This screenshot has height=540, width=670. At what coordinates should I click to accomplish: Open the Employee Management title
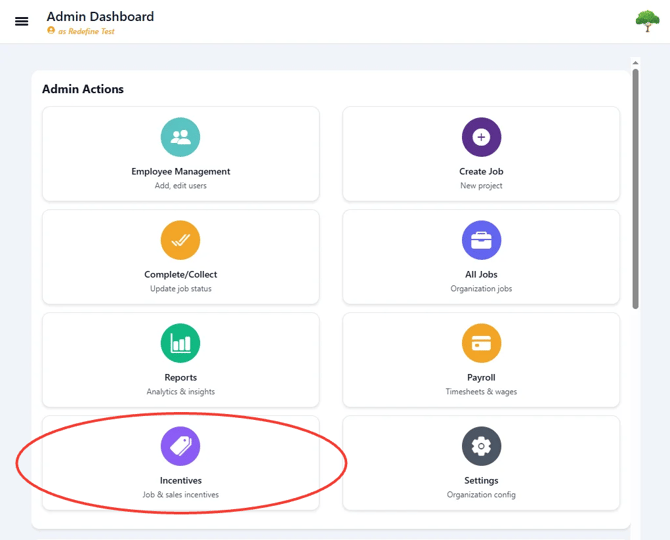point(181,171)
